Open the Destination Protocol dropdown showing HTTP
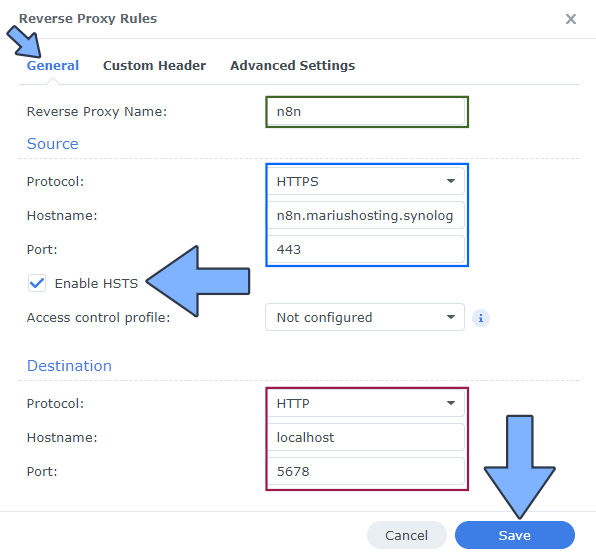 tap(365, 403)
